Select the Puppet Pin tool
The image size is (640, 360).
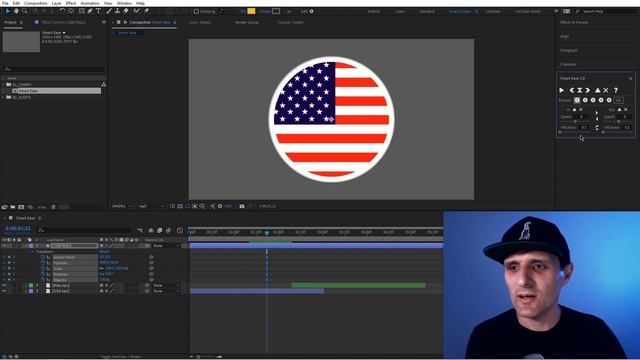[146, 11]
